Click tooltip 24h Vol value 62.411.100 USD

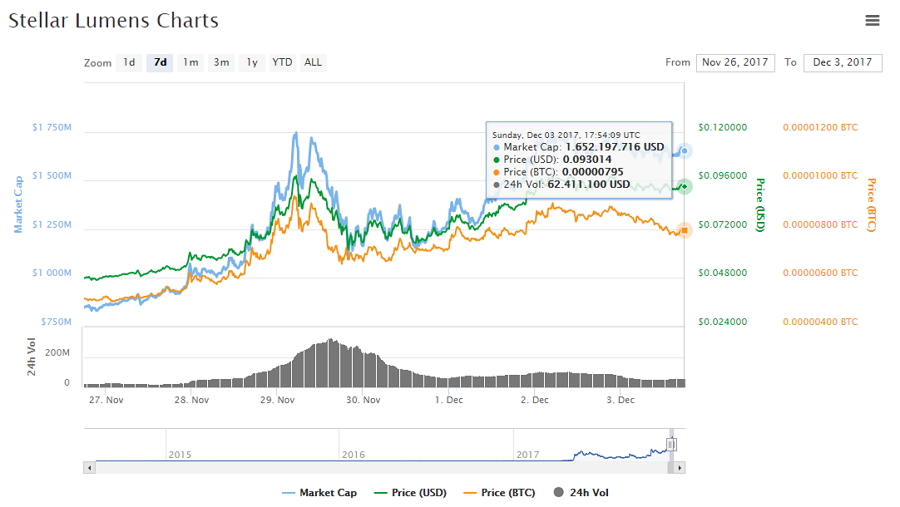589,184
